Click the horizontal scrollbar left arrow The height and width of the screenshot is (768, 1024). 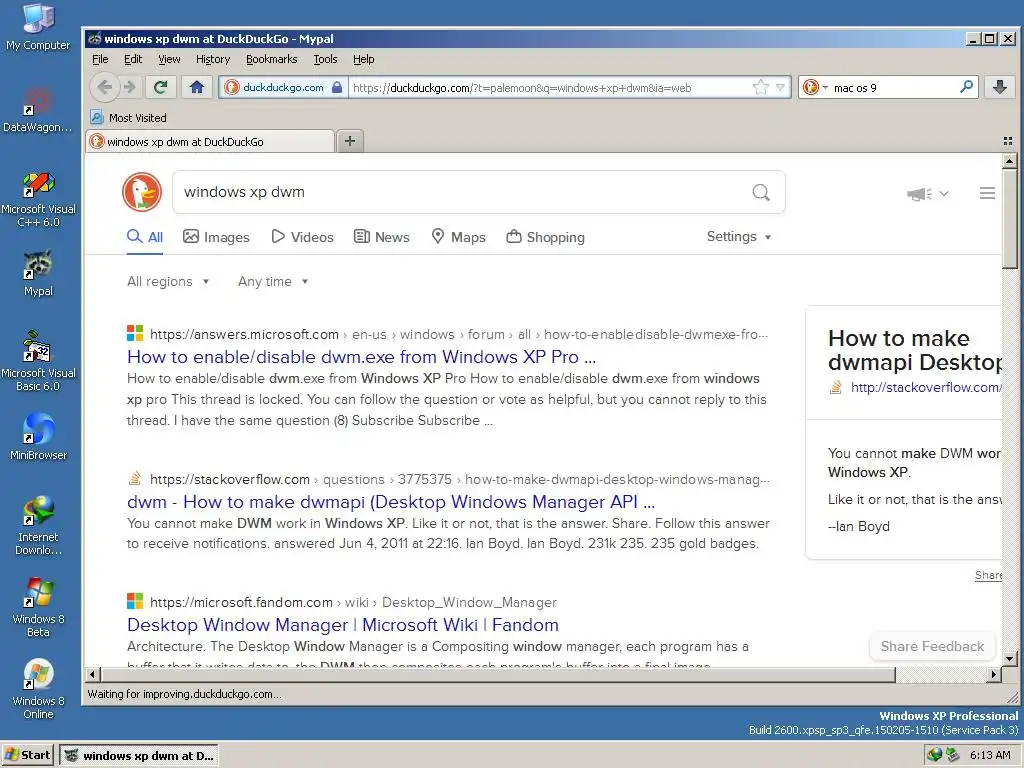92,674
